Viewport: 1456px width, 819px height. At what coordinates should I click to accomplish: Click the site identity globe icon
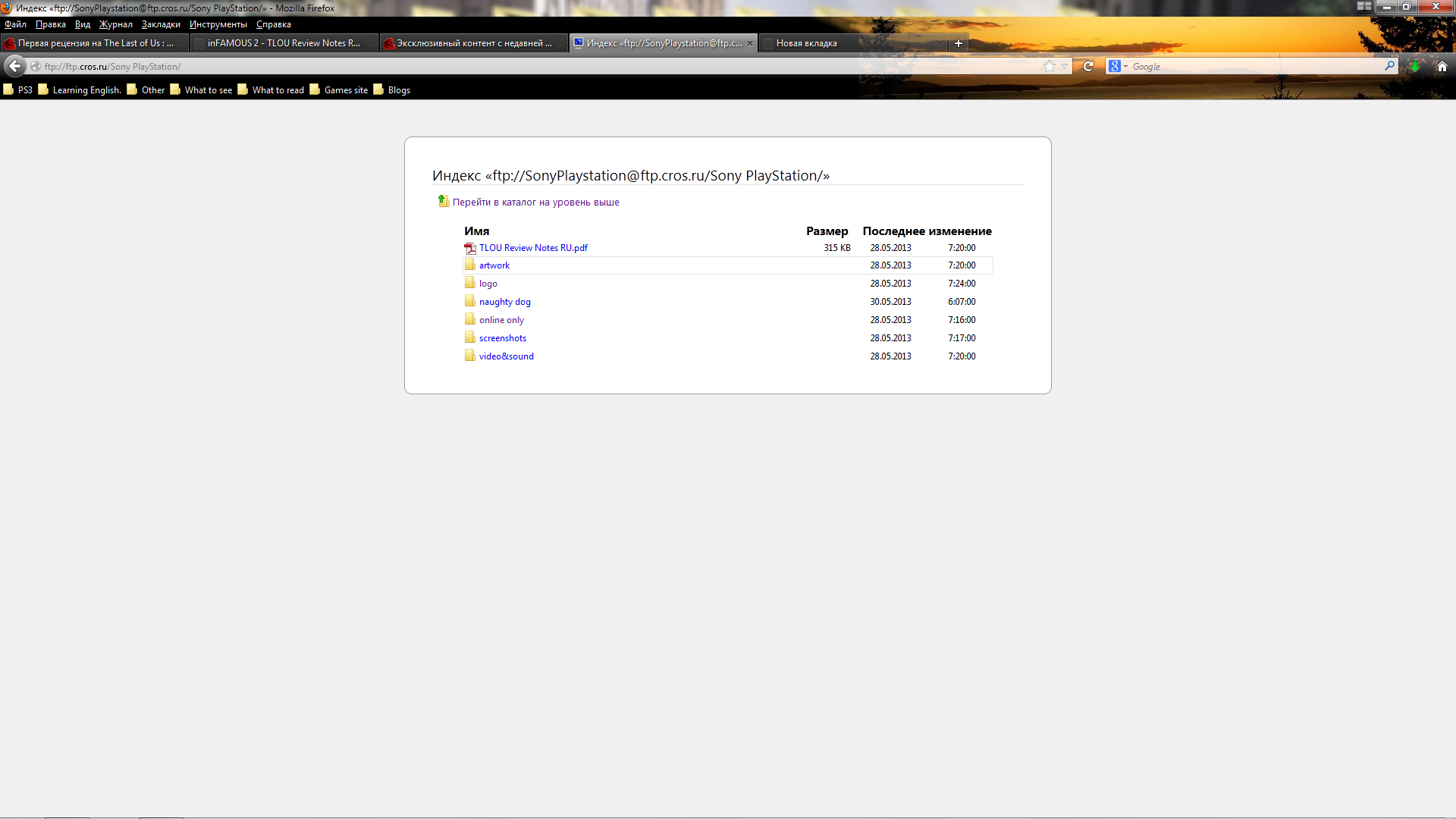click(35, 66)
